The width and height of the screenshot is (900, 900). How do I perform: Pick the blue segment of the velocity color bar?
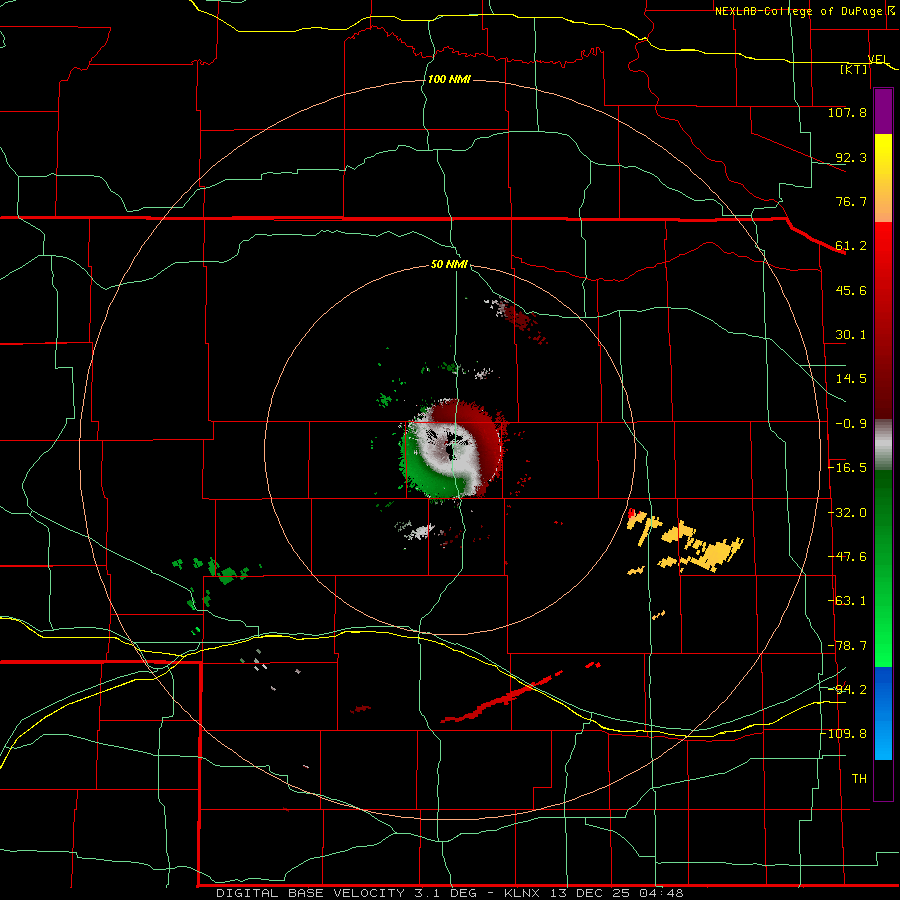(x=883, y=713)
